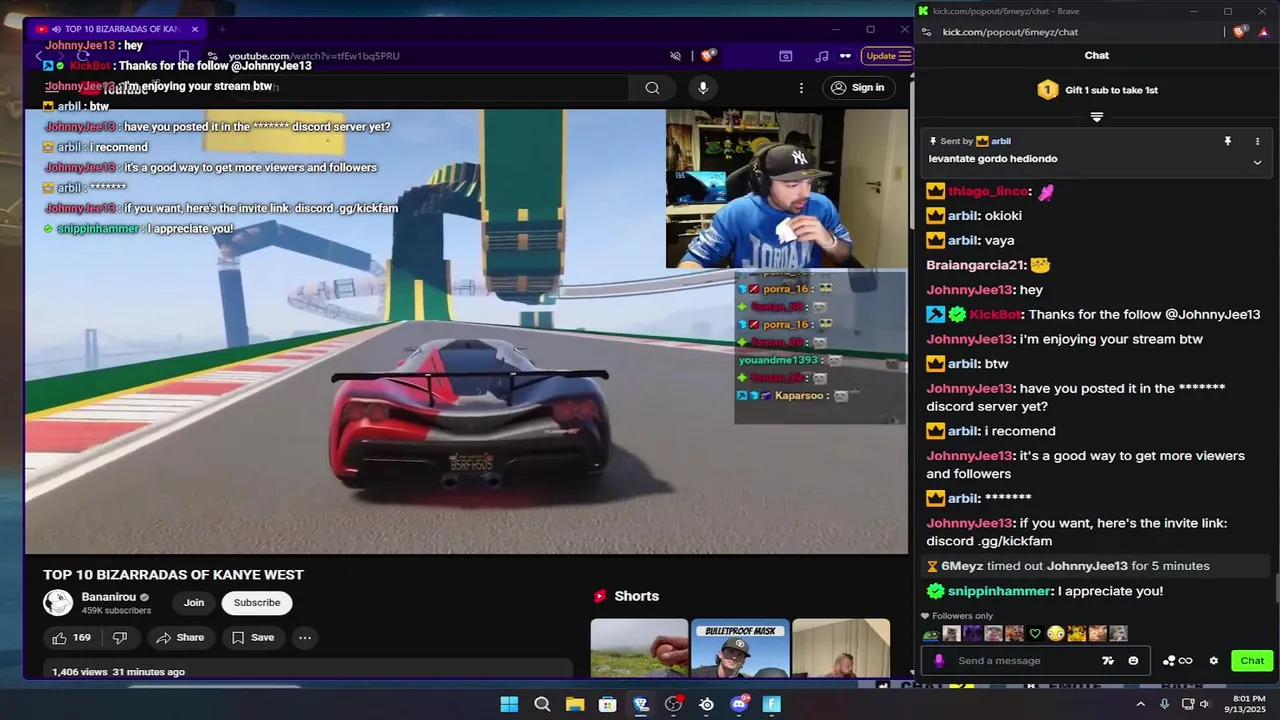Open SteelSeries taskbar icon

point(706,704)
